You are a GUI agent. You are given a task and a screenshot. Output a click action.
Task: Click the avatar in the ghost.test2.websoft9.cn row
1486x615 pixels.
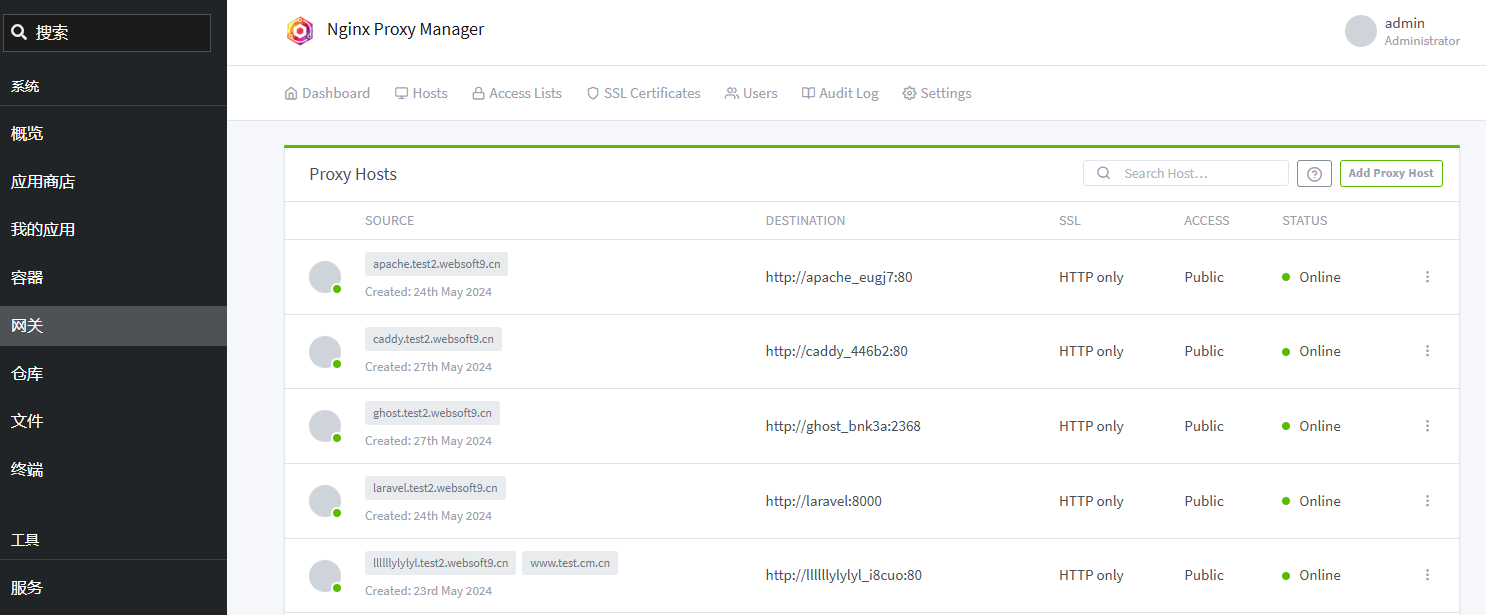[x=325, y=426]
